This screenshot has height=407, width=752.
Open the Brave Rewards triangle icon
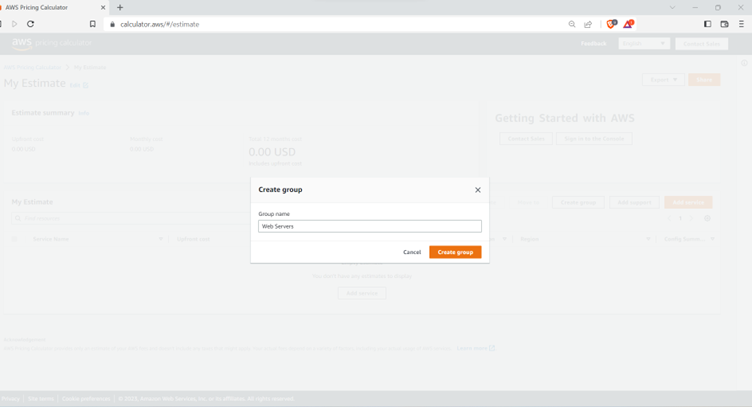[628, 24]
